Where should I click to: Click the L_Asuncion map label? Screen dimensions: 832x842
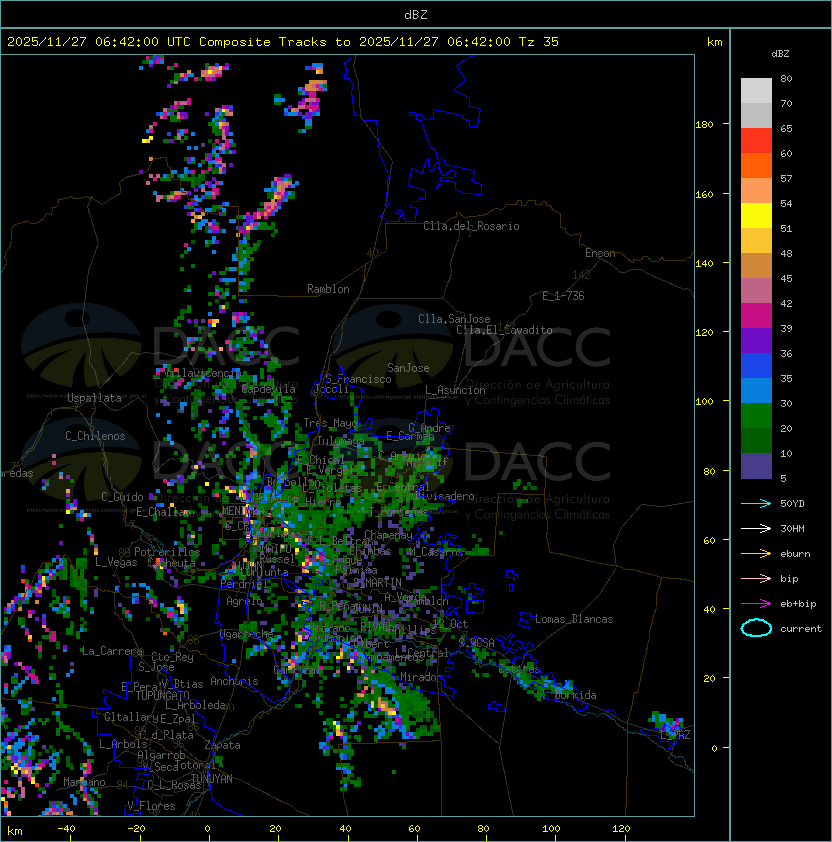(455, 390)
